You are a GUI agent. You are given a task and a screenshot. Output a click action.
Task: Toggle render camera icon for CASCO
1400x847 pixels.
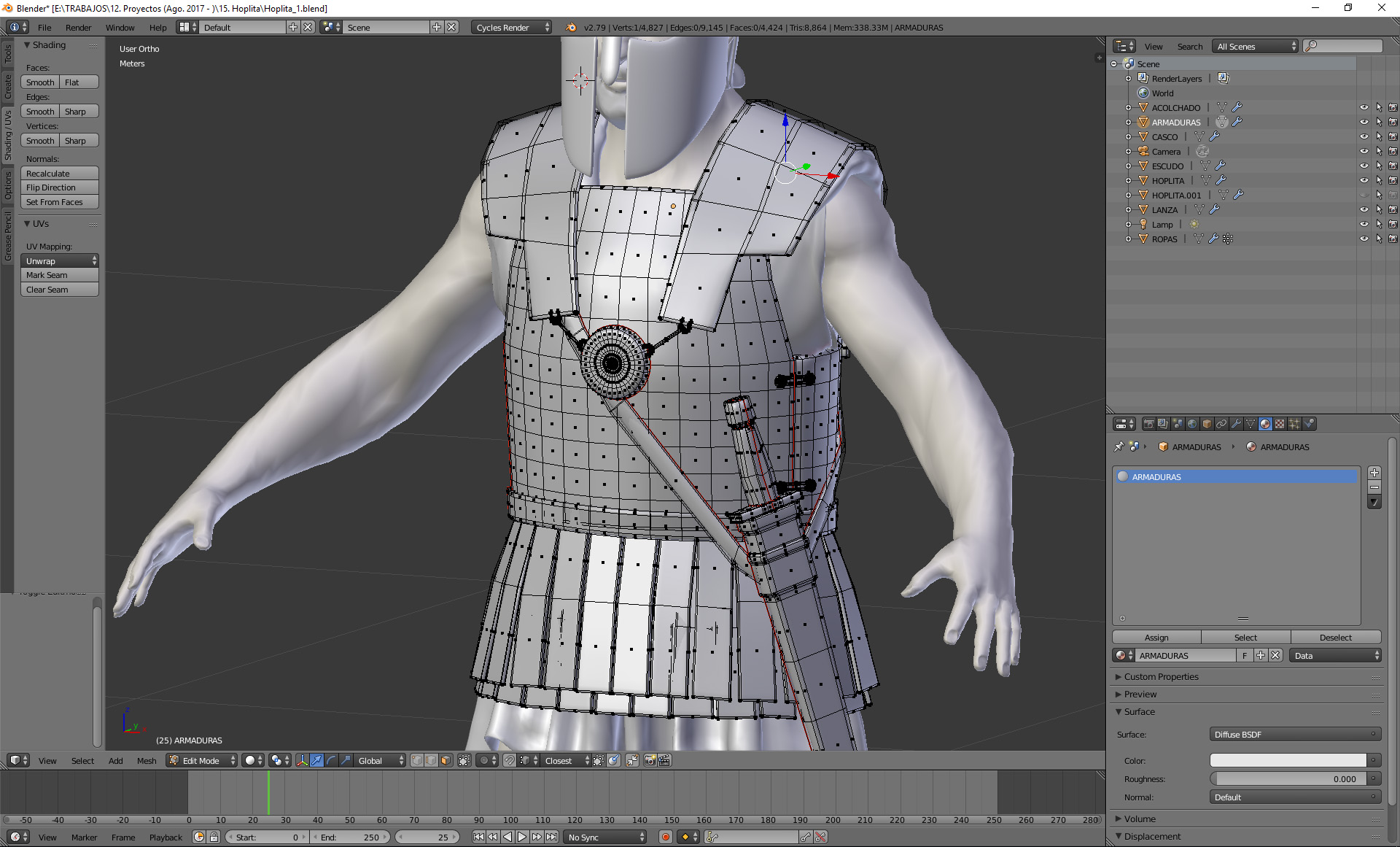1393,136
